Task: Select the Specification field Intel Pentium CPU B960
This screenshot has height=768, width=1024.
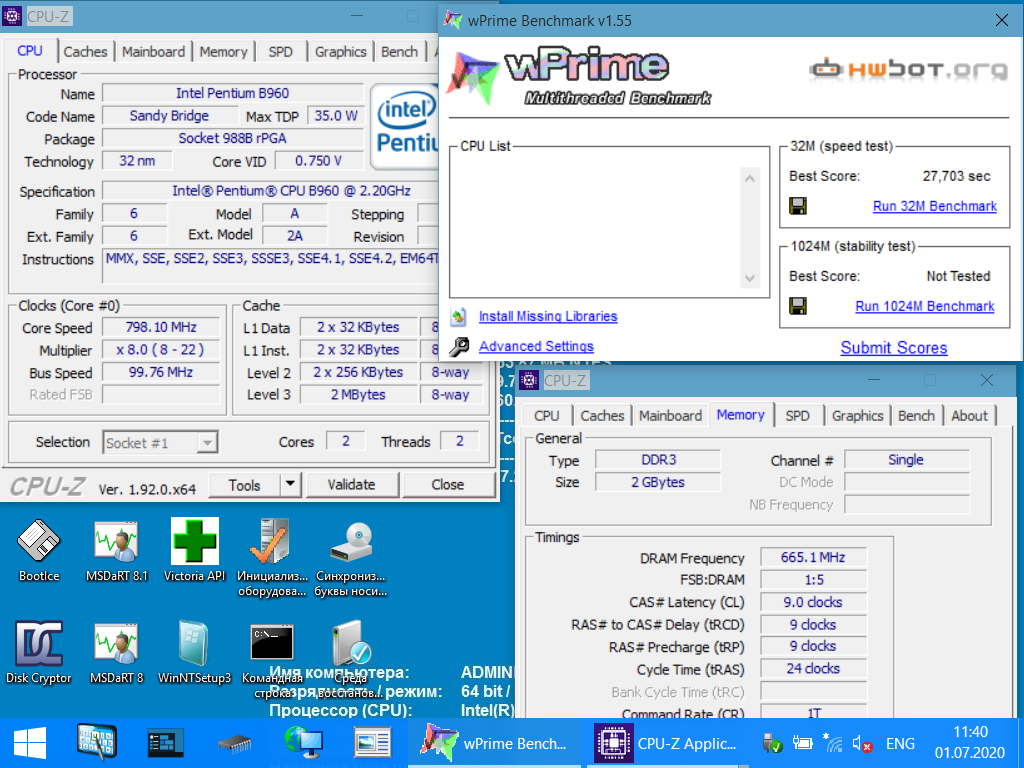Action: 291,191
